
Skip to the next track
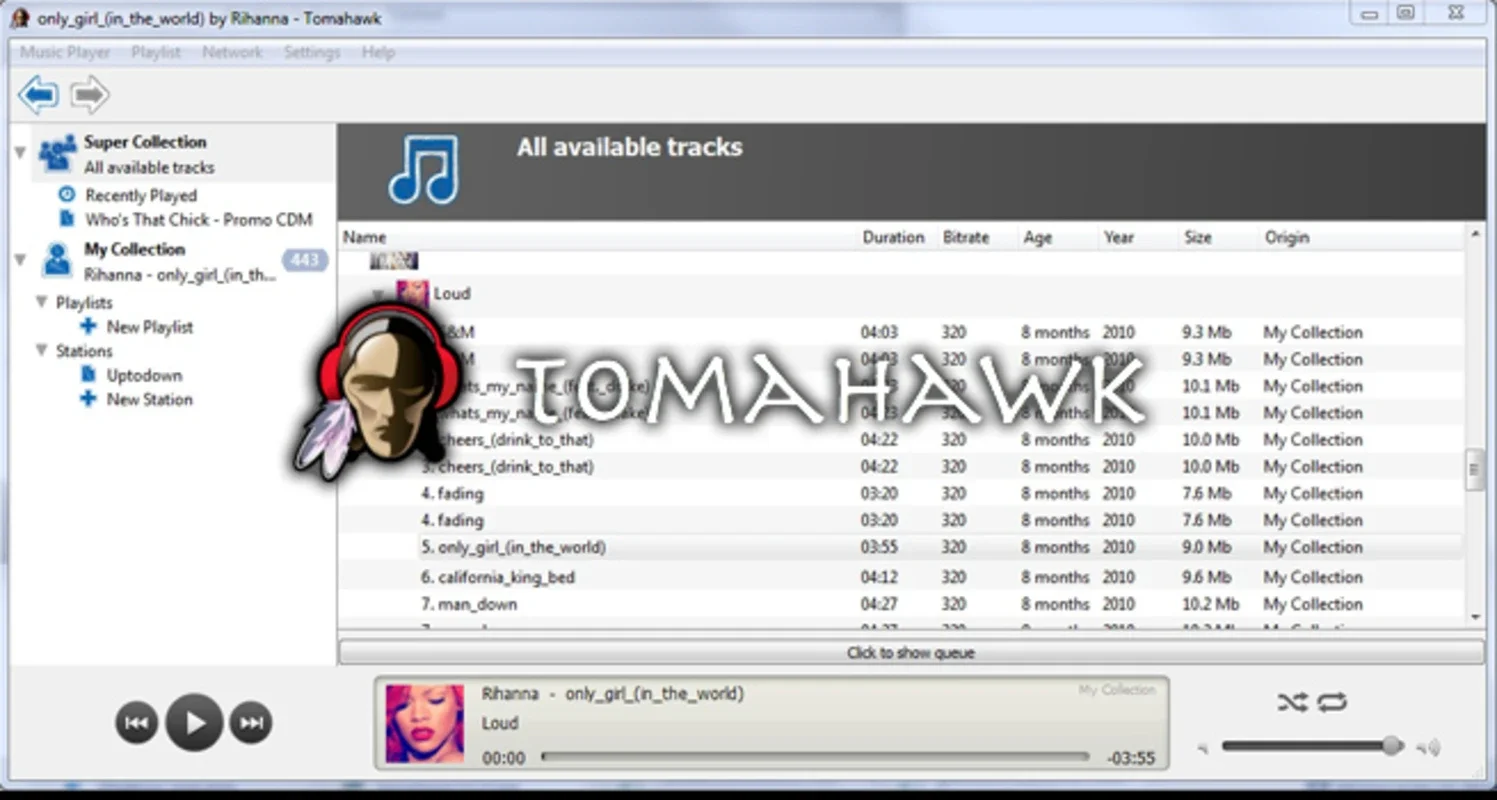point(251,722)
